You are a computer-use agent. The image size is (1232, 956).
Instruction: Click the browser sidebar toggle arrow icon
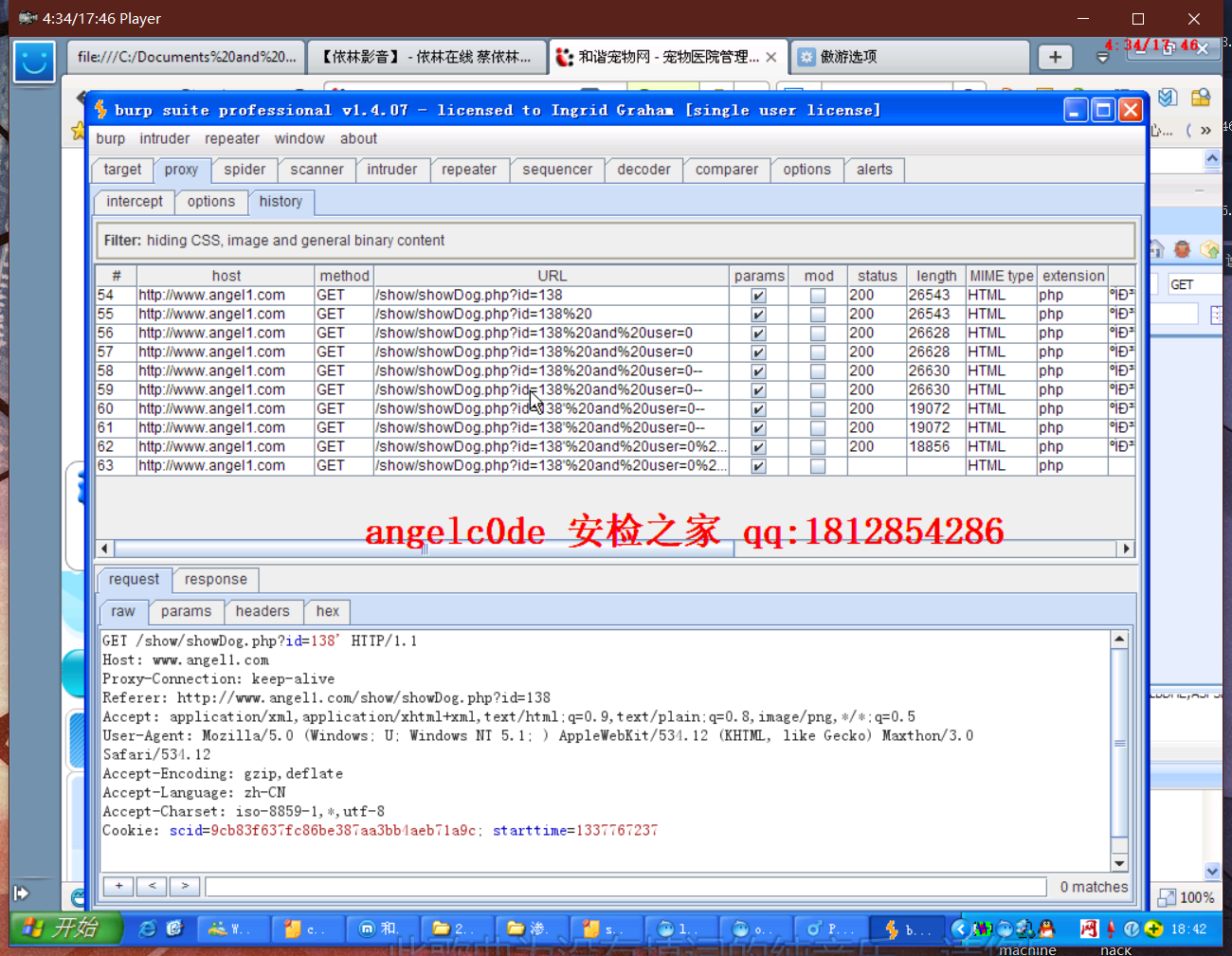click(x=21, y=893)
